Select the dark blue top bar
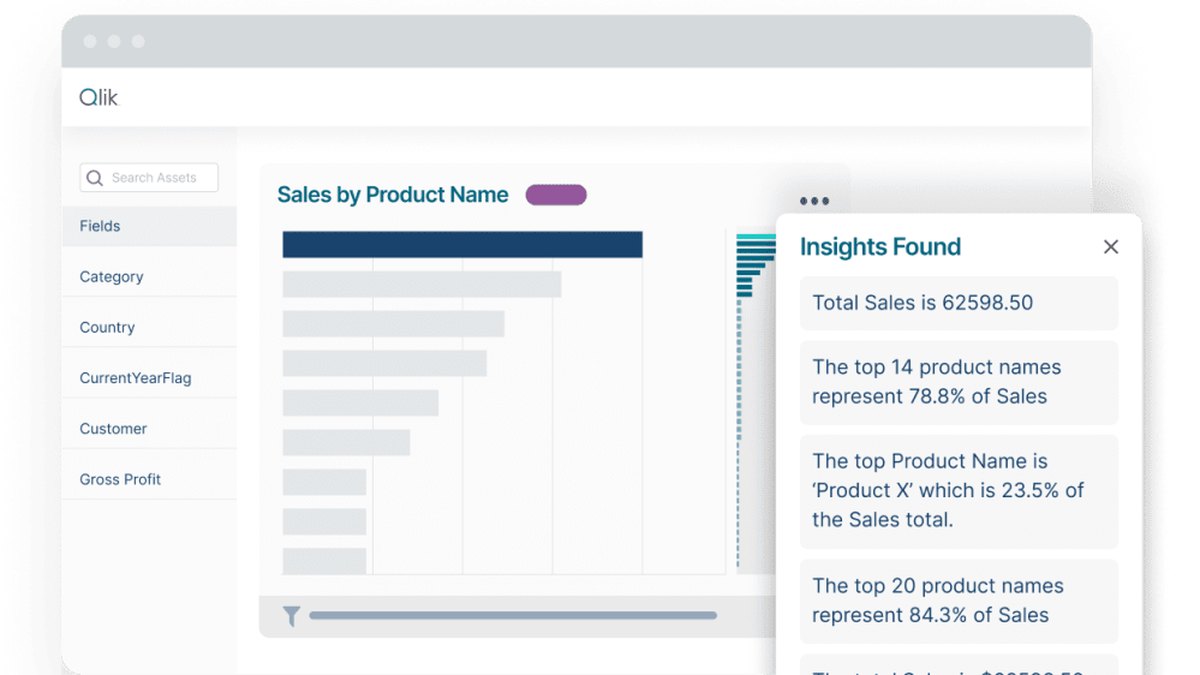The image size is (1200, 675). coord(462,245)
